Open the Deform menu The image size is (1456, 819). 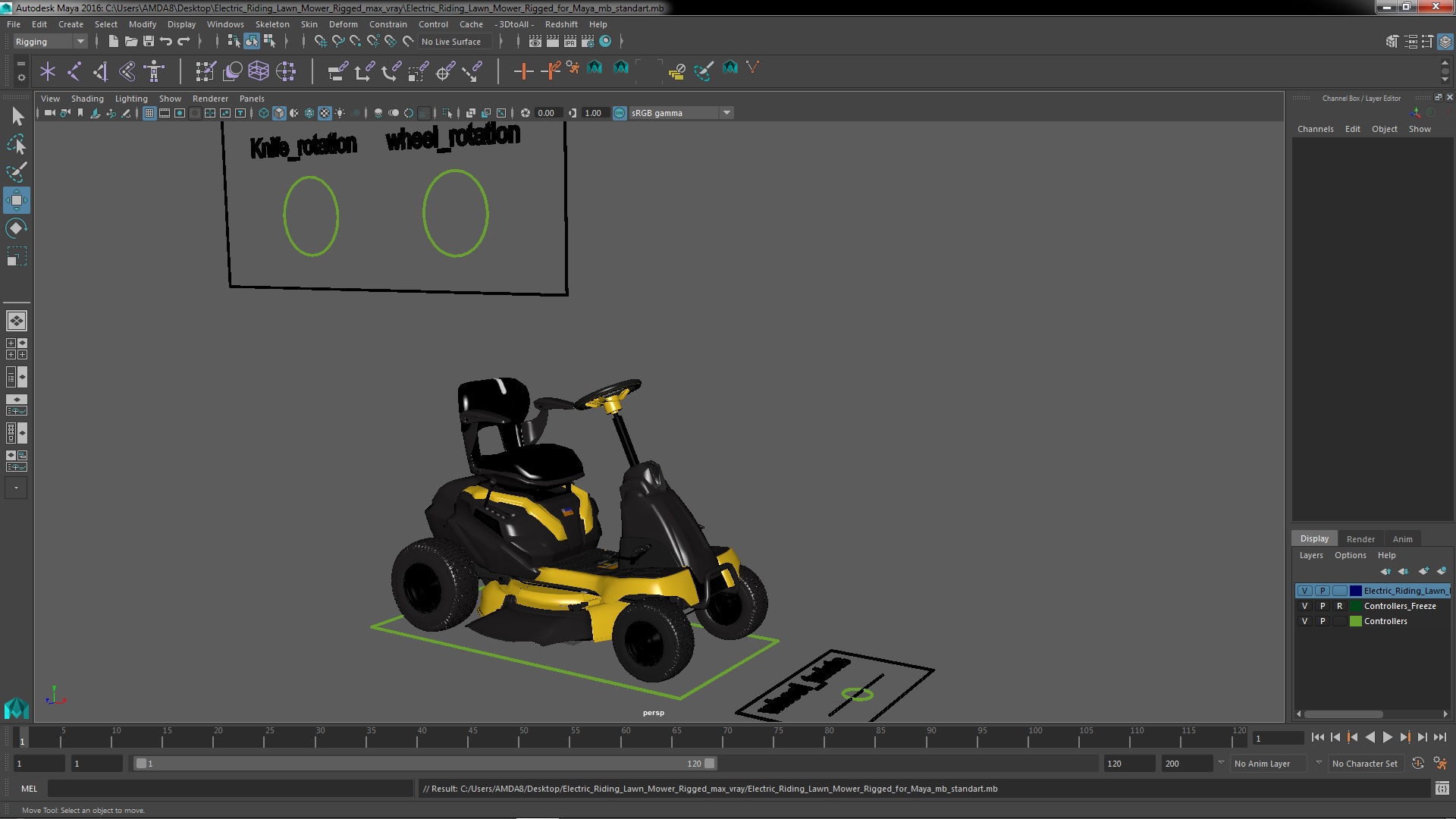343,24
